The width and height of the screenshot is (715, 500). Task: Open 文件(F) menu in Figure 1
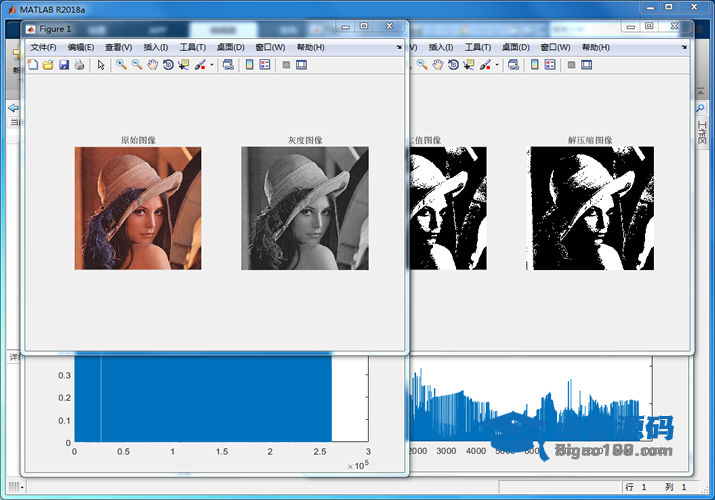(43, 47)
